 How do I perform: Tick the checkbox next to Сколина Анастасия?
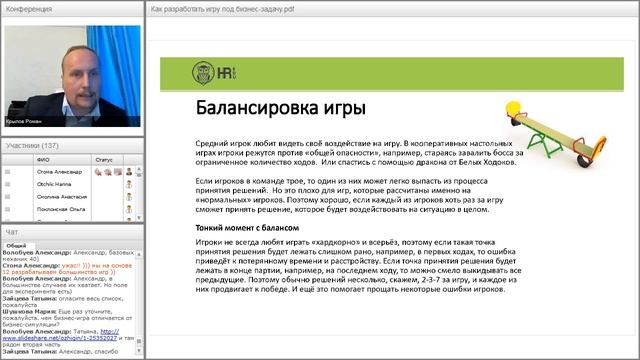tap(7, 197)
